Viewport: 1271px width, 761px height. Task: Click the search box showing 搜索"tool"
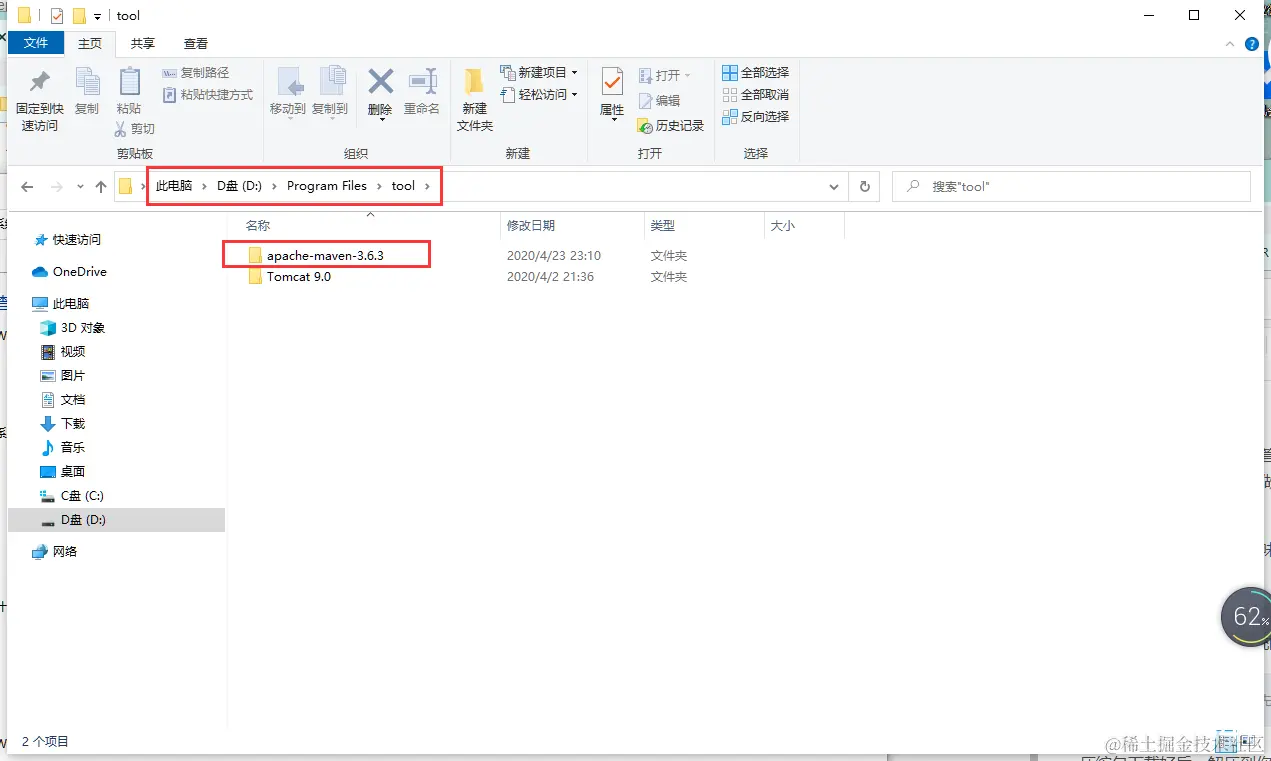[x=1070, y=186]
